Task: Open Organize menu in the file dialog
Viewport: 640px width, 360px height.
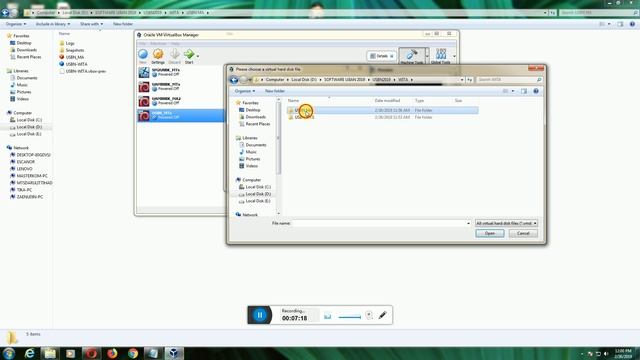Action: point(245,91)
